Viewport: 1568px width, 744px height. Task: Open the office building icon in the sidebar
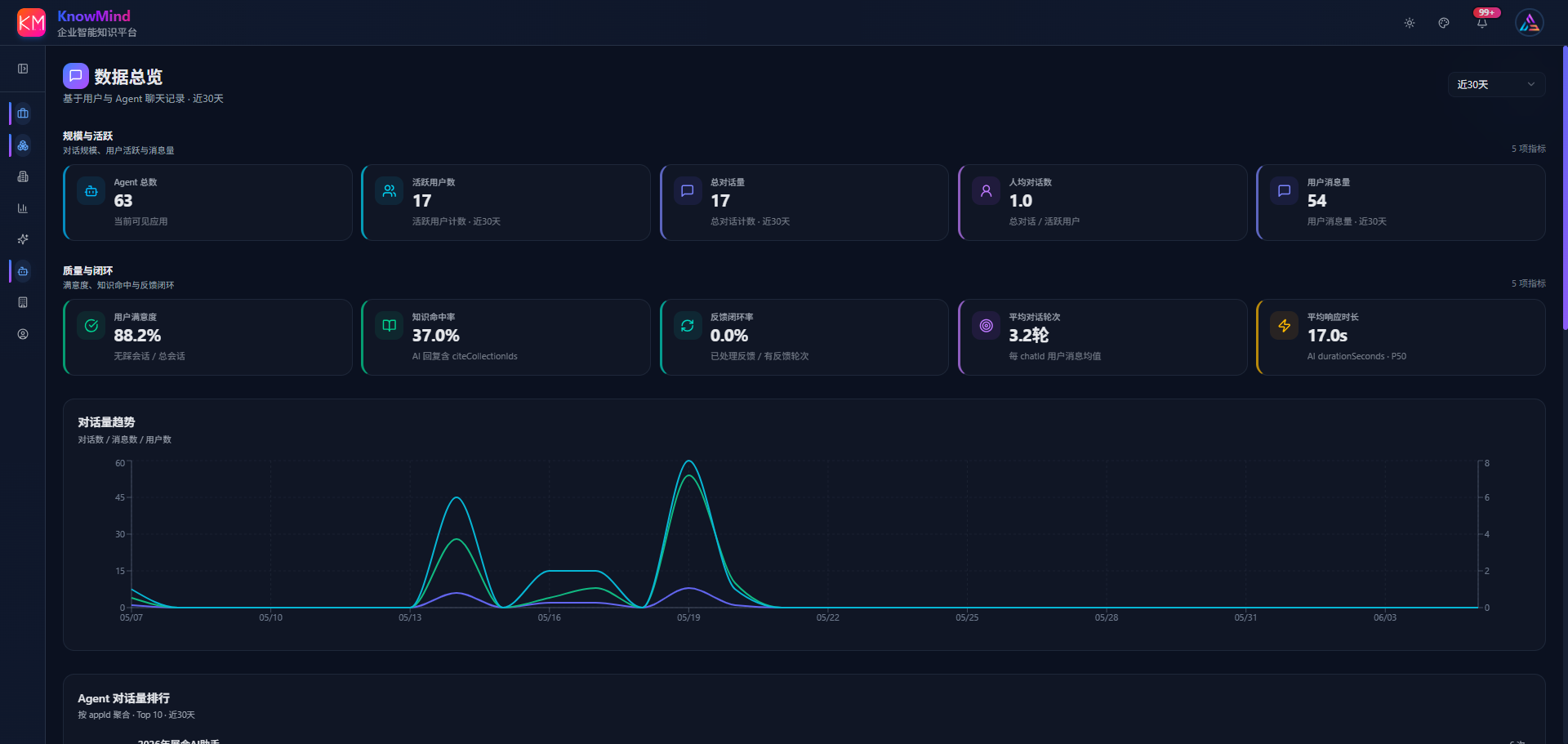[x=23, y=302]
